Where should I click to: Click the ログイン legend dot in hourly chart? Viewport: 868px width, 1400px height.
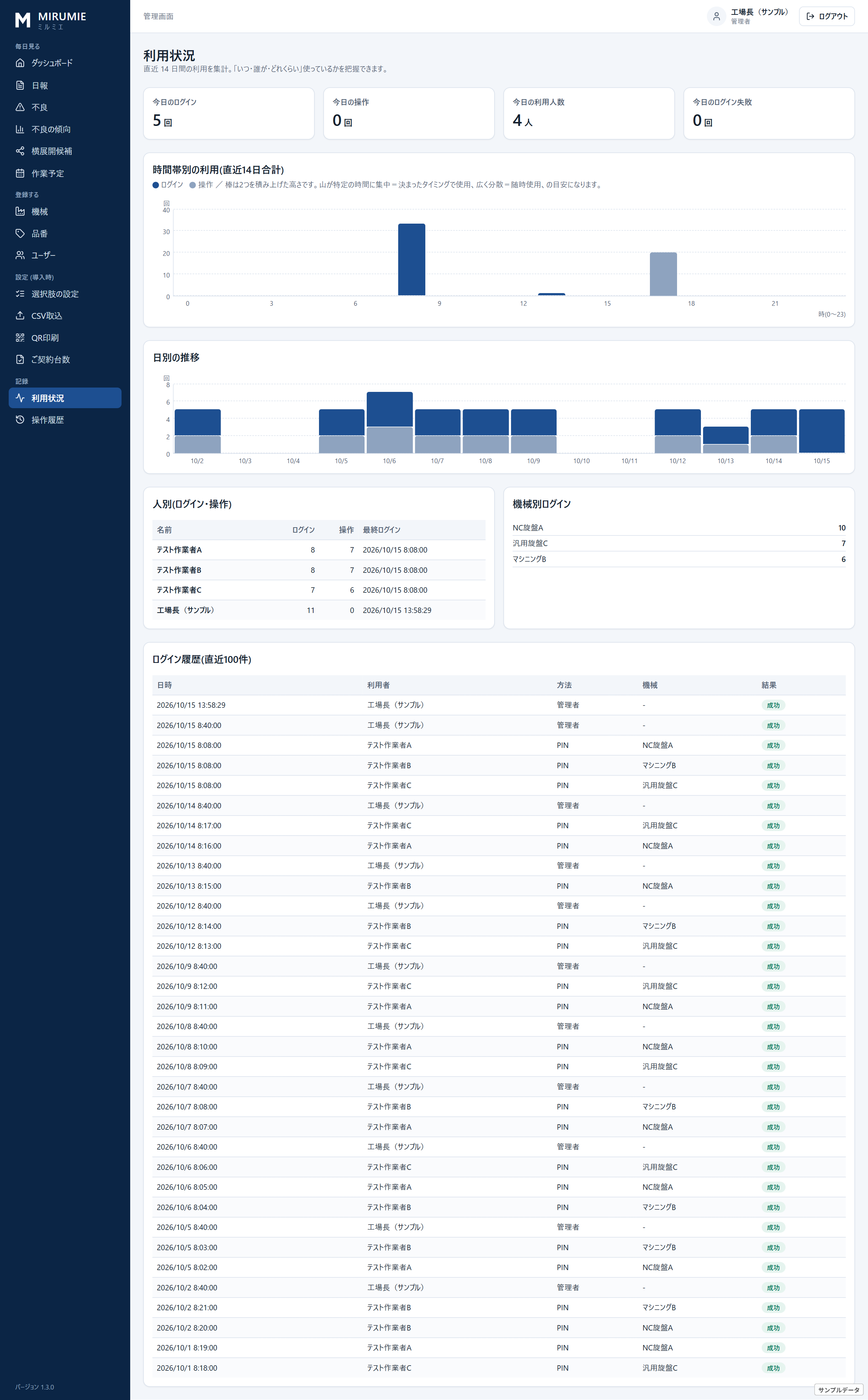pos(156,185)
